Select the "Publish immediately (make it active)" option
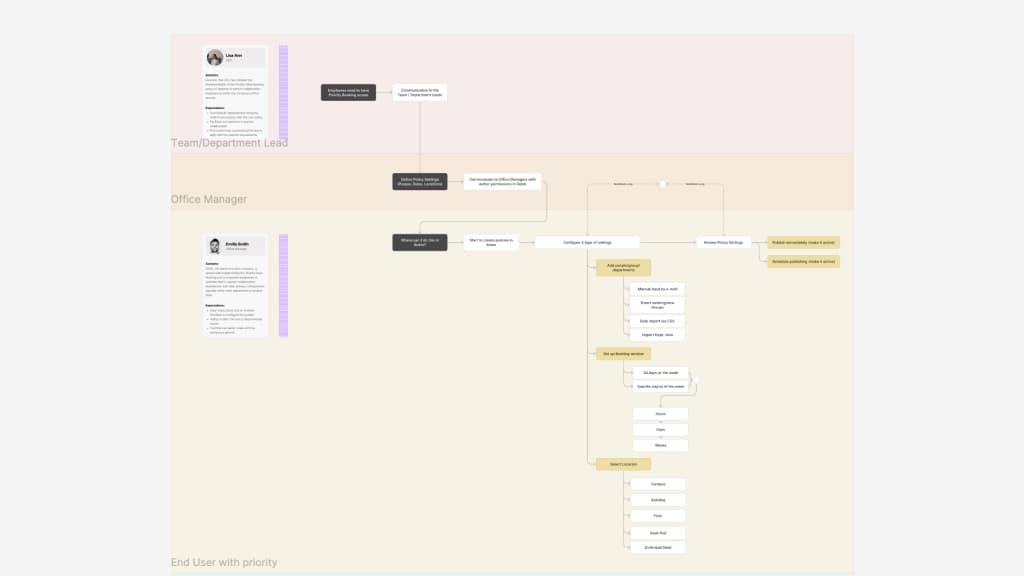The image size is (1024, 576). click(x=804, y=241)
